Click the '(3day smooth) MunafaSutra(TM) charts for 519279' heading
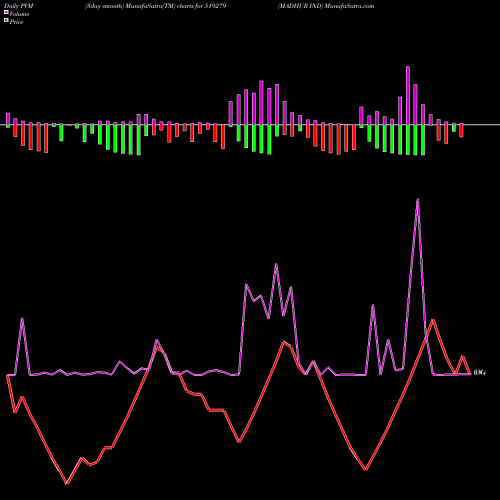The width and height of the screenshot is (500, 500). [155, 6]
